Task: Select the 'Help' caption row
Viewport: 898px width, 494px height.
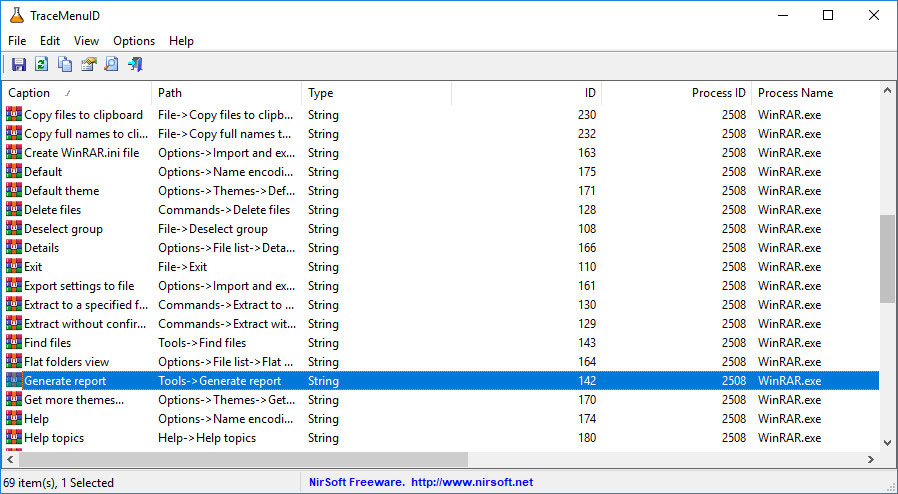Action: coord(37,419)
